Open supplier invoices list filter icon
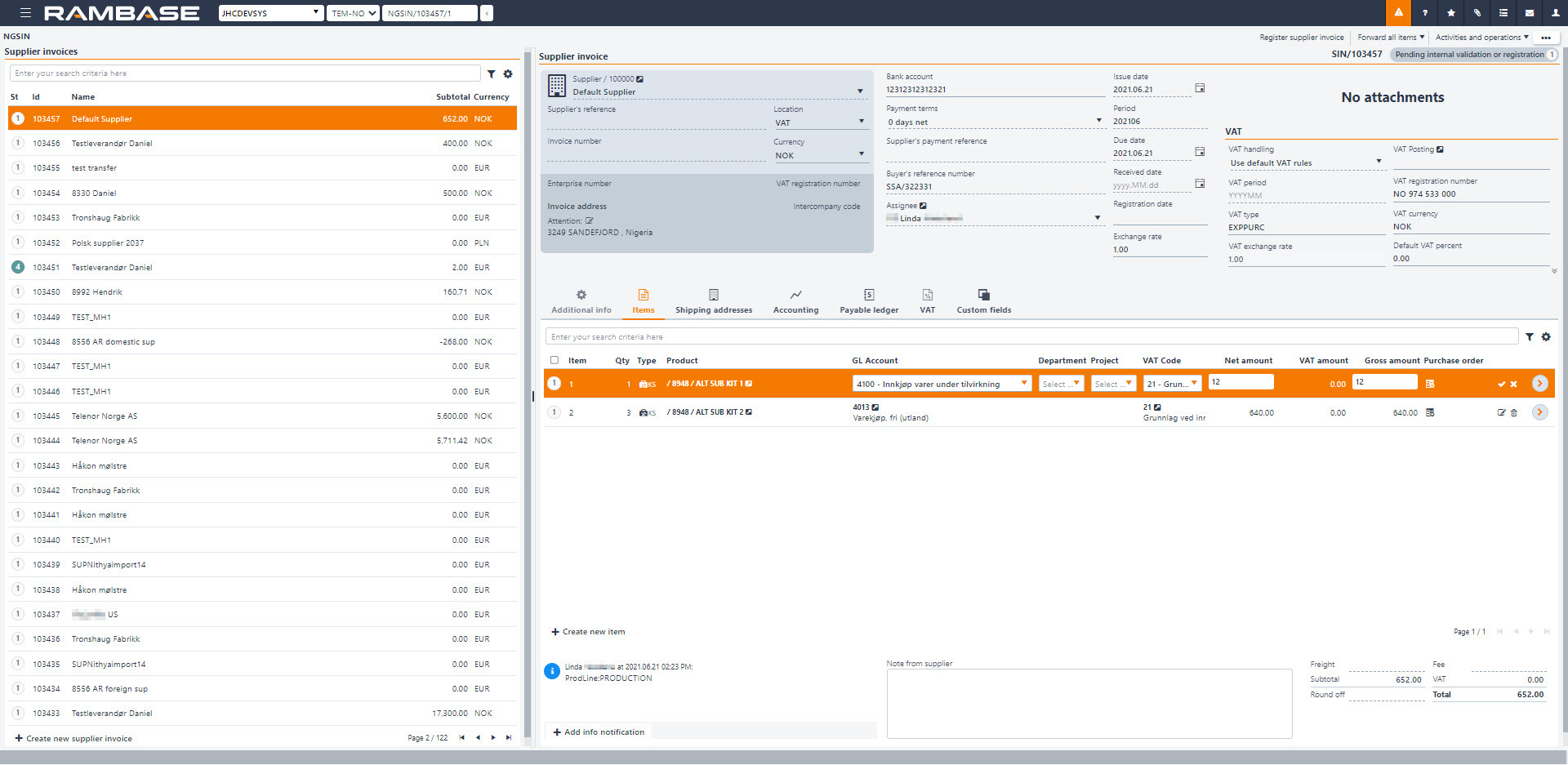The height and width of the screenshot is (765, 1568). pos(492,73)
